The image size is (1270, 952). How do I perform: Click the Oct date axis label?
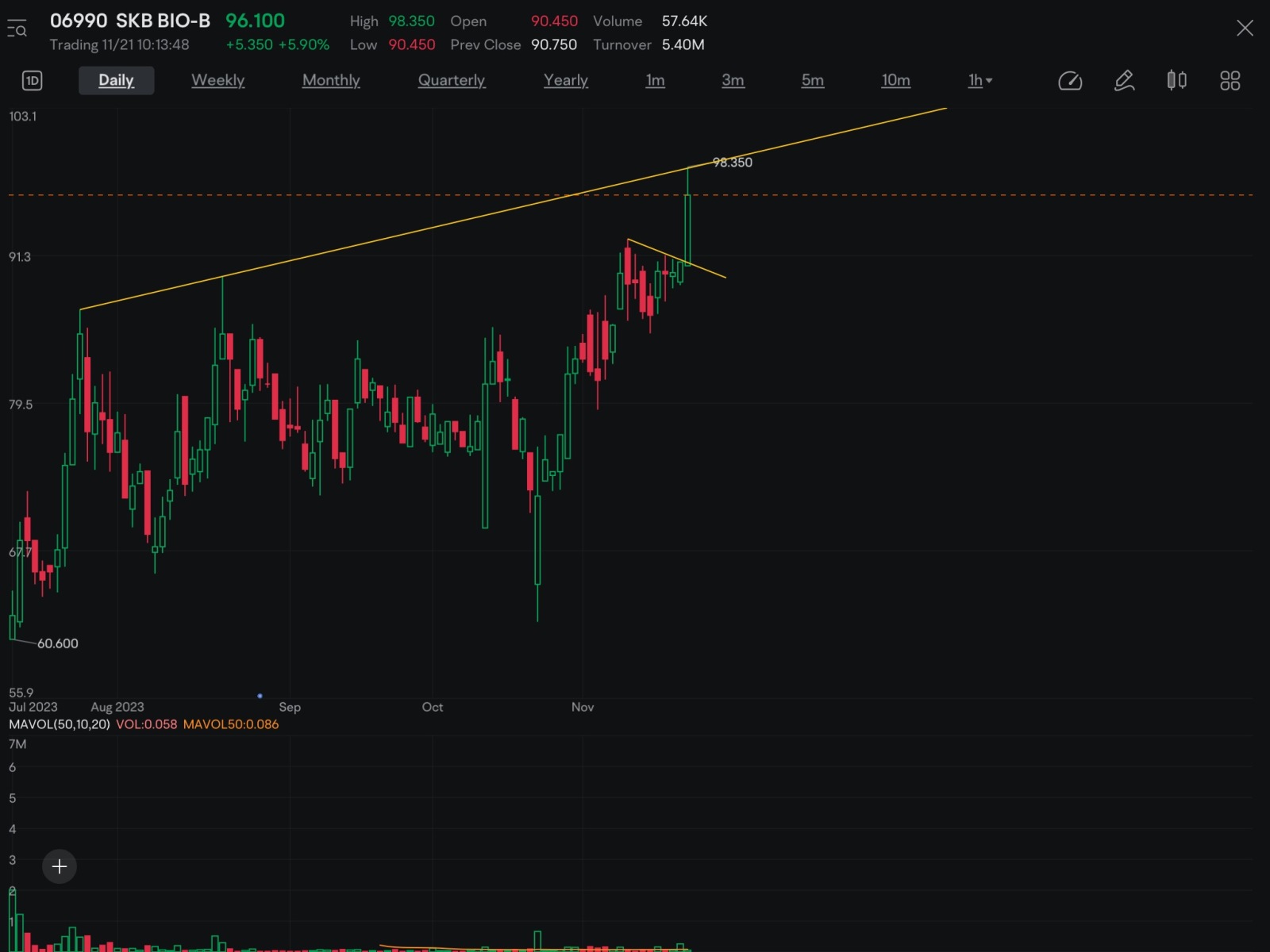tap(433, 707)
